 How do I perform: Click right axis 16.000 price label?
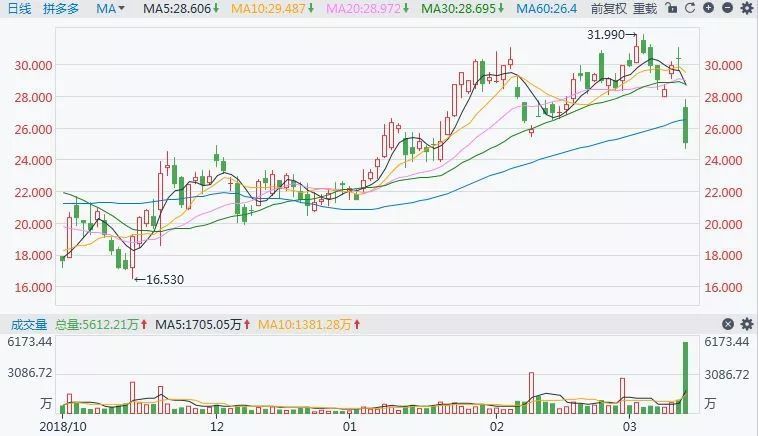(x=723, y=287)
